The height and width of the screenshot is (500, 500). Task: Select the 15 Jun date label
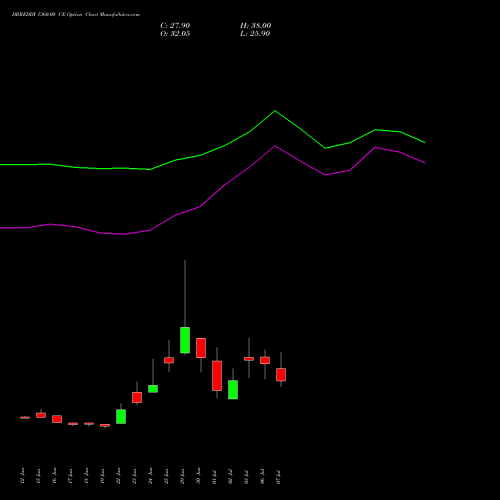pos(38,476)
